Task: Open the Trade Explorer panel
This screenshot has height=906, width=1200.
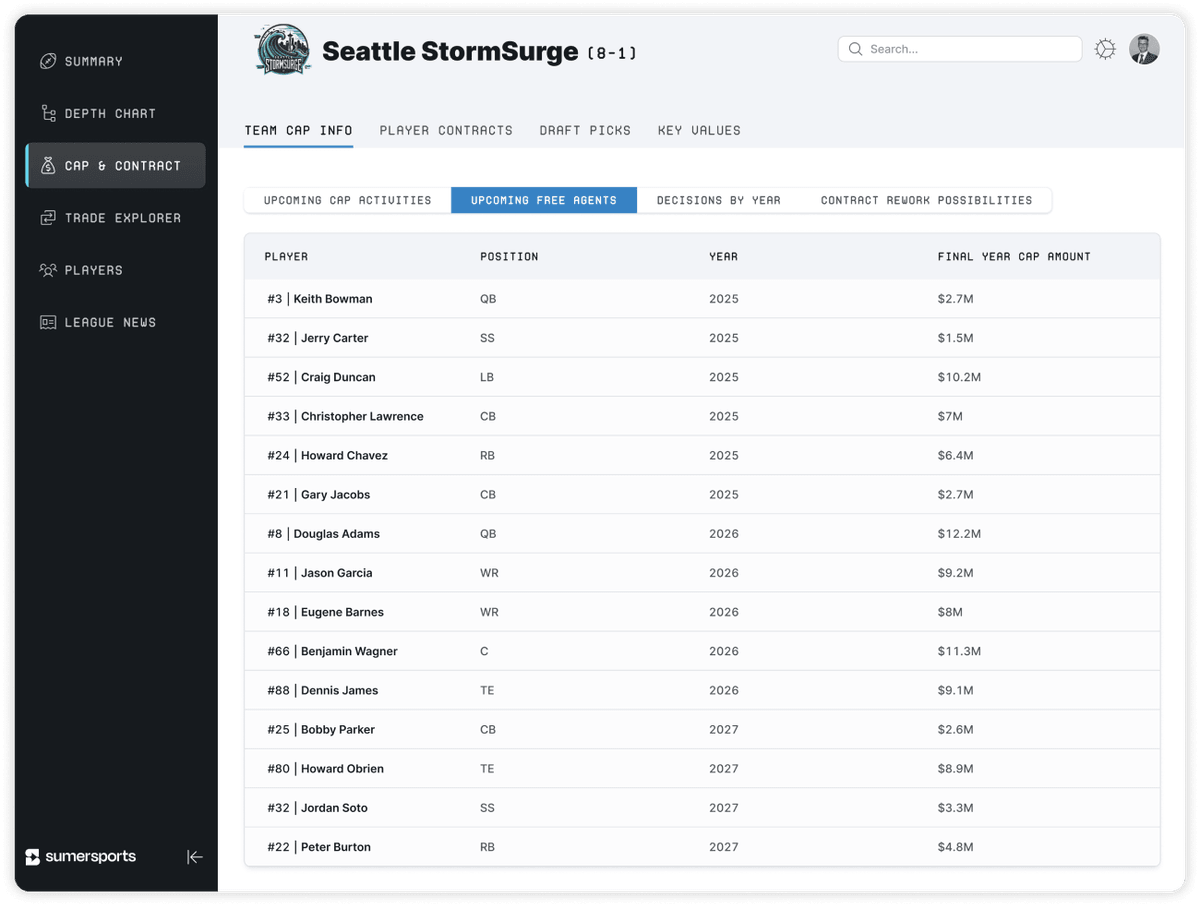Action: (x=48, y=217)
